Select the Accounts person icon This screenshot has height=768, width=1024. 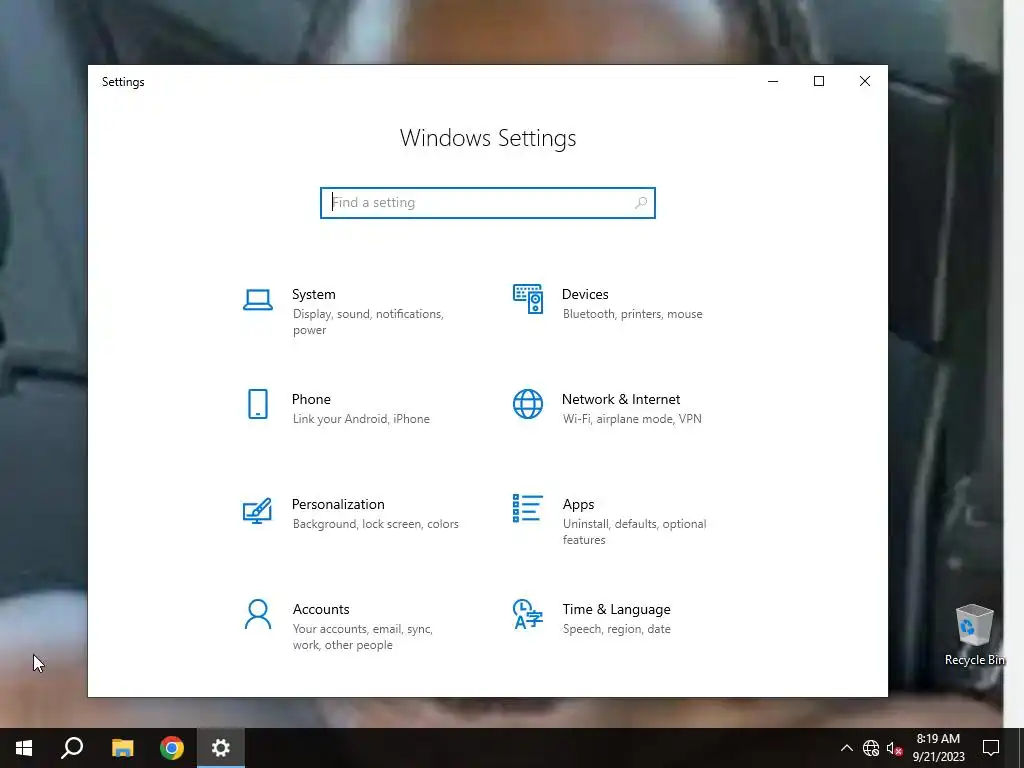pos(258,615)
